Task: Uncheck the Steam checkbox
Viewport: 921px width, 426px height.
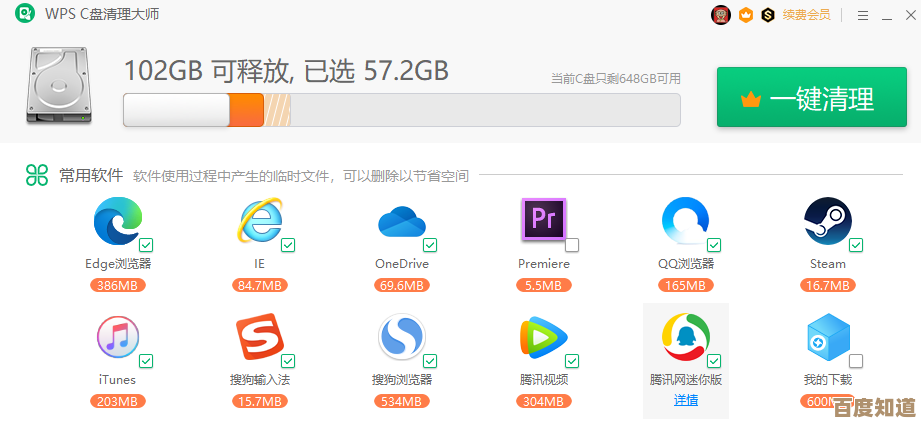Action: pyautogui.click(x=856, y=245)
